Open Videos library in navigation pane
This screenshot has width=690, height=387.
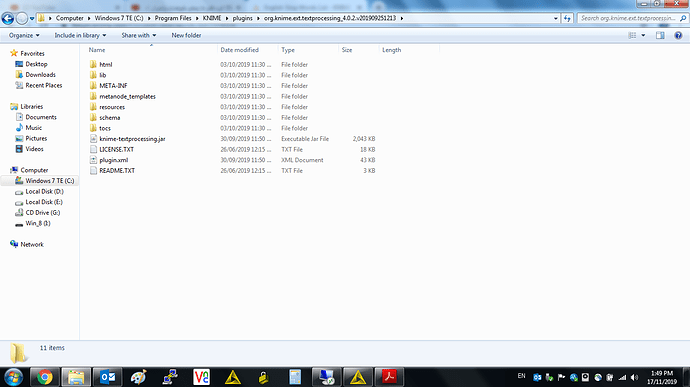pos(34,149)
